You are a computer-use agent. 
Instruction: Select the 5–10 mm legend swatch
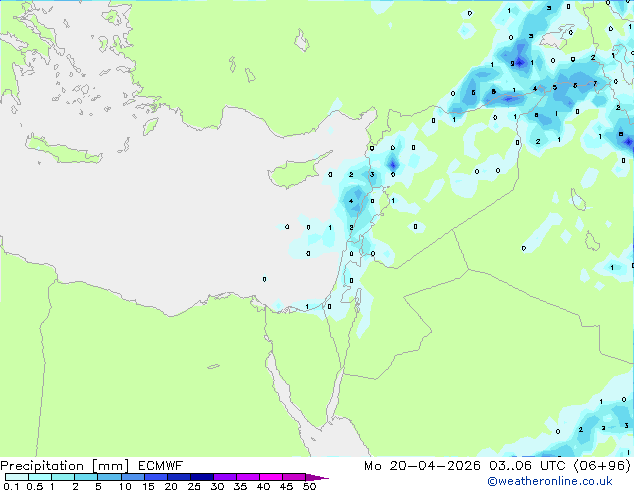click(x=109, y=477)
